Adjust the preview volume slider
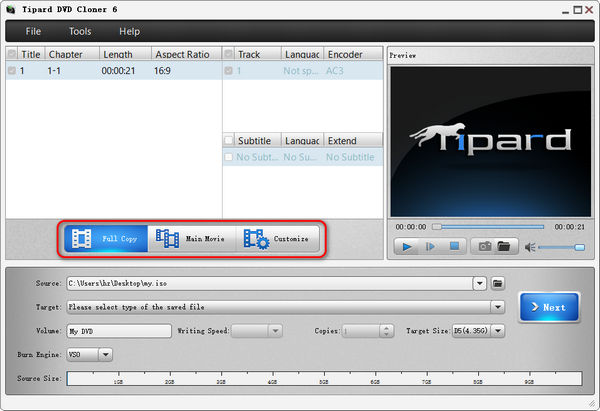Image resolution: width=600 pixels, height=411 pixels. coord(562,248)
